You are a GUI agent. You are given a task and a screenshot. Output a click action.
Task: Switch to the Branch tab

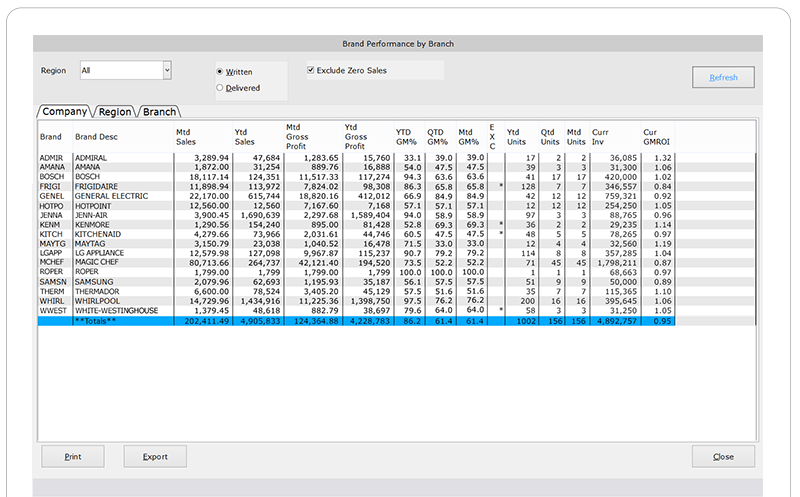pos(159,112)
